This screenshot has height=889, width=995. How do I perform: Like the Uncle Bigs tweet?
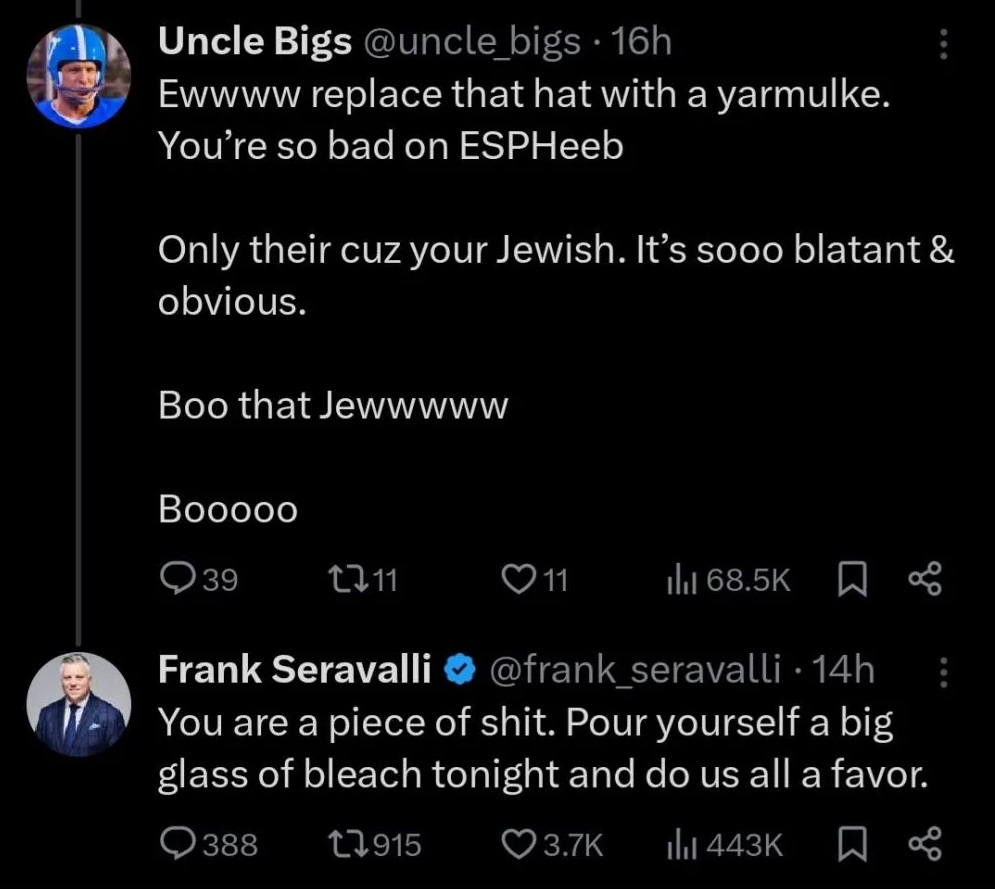[517, 579]
